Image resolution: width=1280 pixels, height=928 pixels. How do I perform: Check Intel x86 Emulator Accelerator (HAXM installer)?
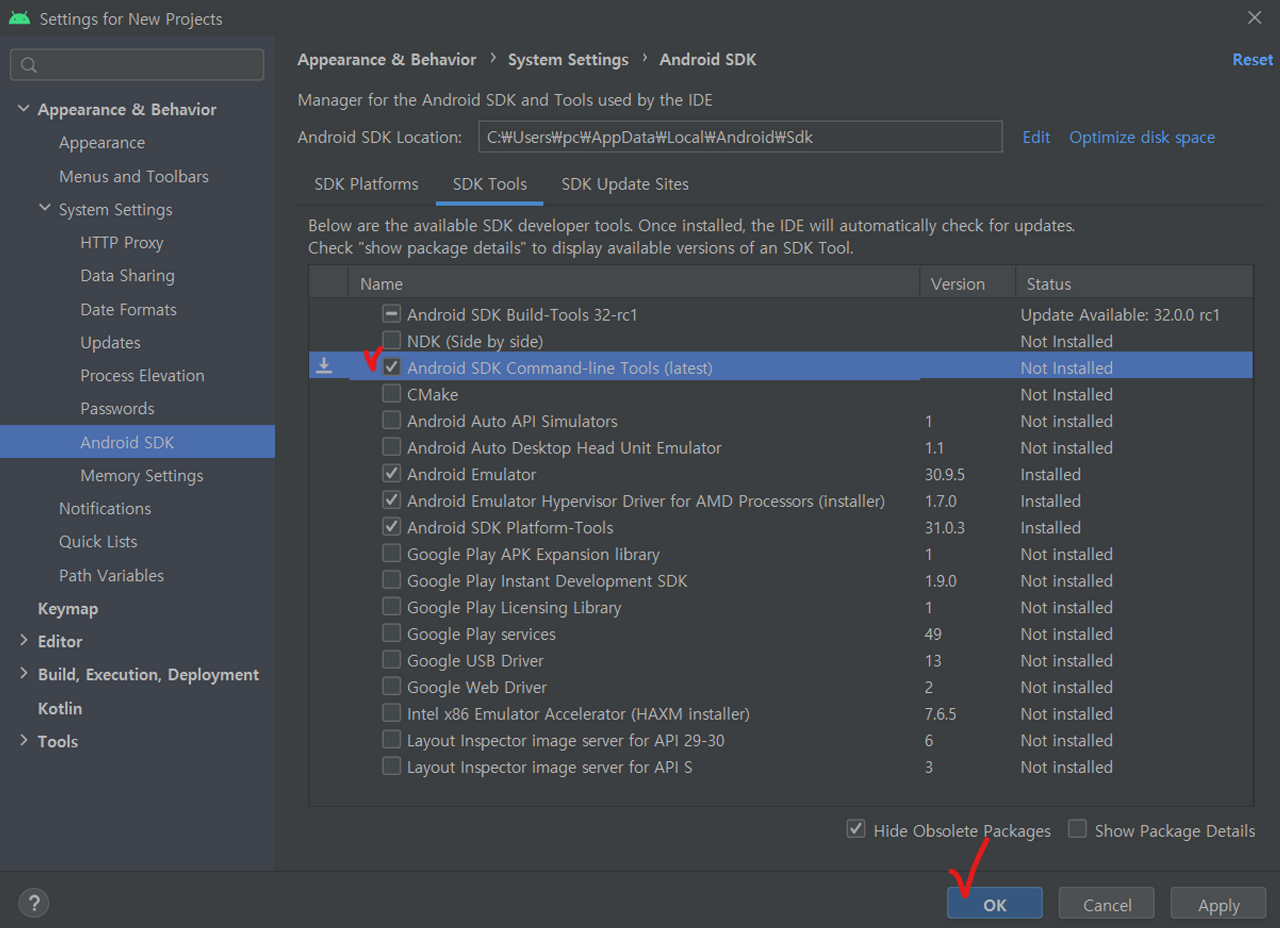pos(392,713)
